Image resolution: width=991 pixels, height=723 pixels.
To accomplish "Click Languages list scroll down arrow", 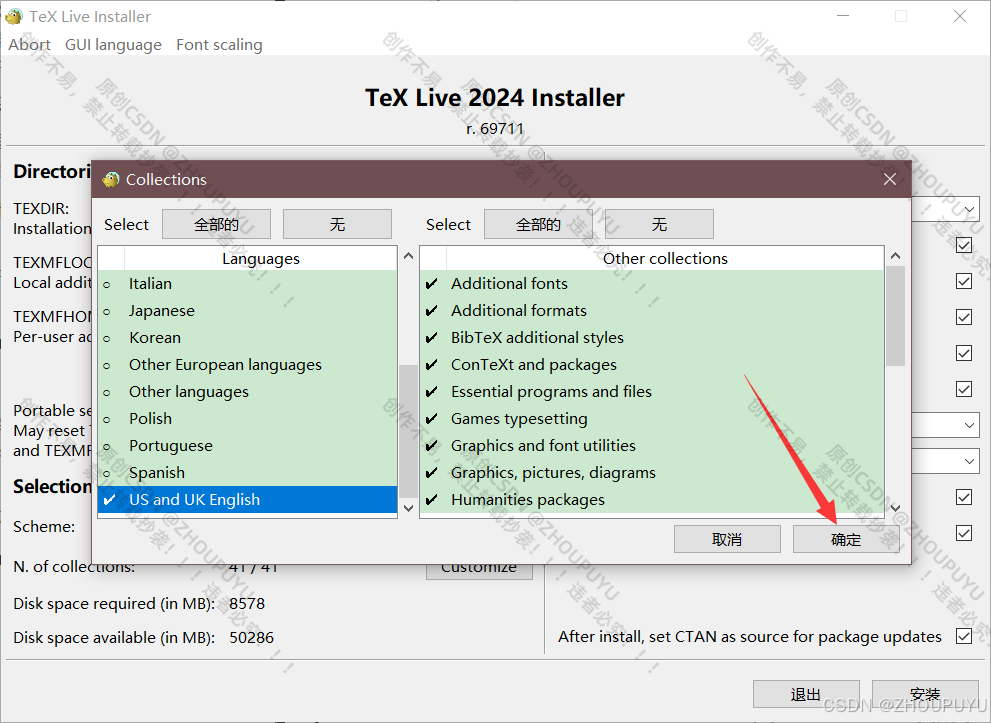I will pos(408,508).
